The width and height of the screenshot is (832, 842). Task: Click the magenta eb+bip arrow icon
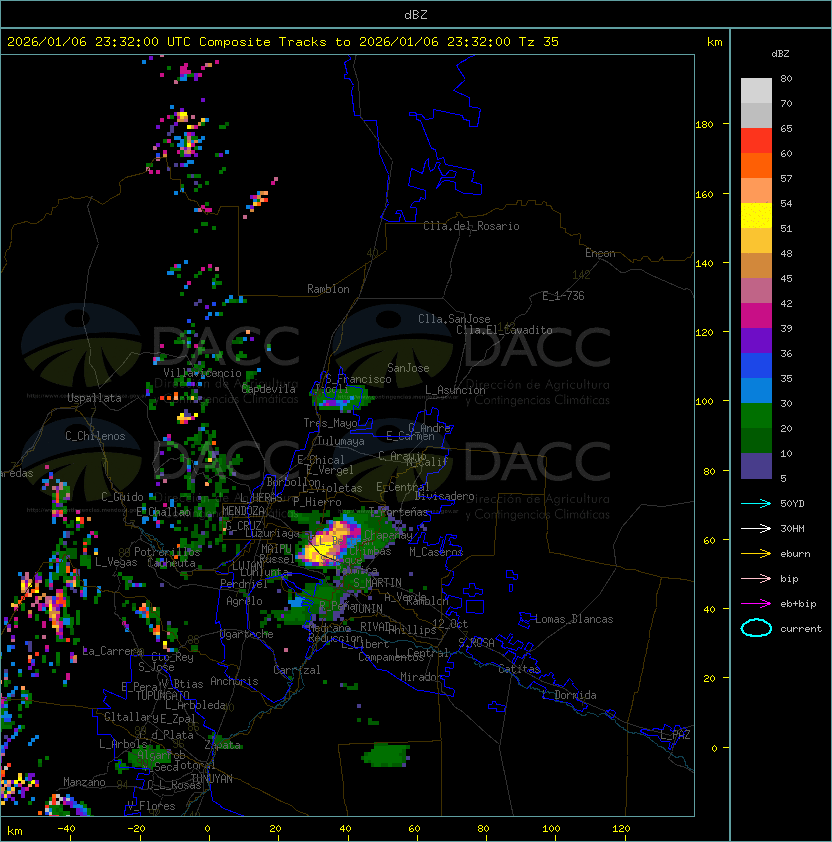(756, 604)
